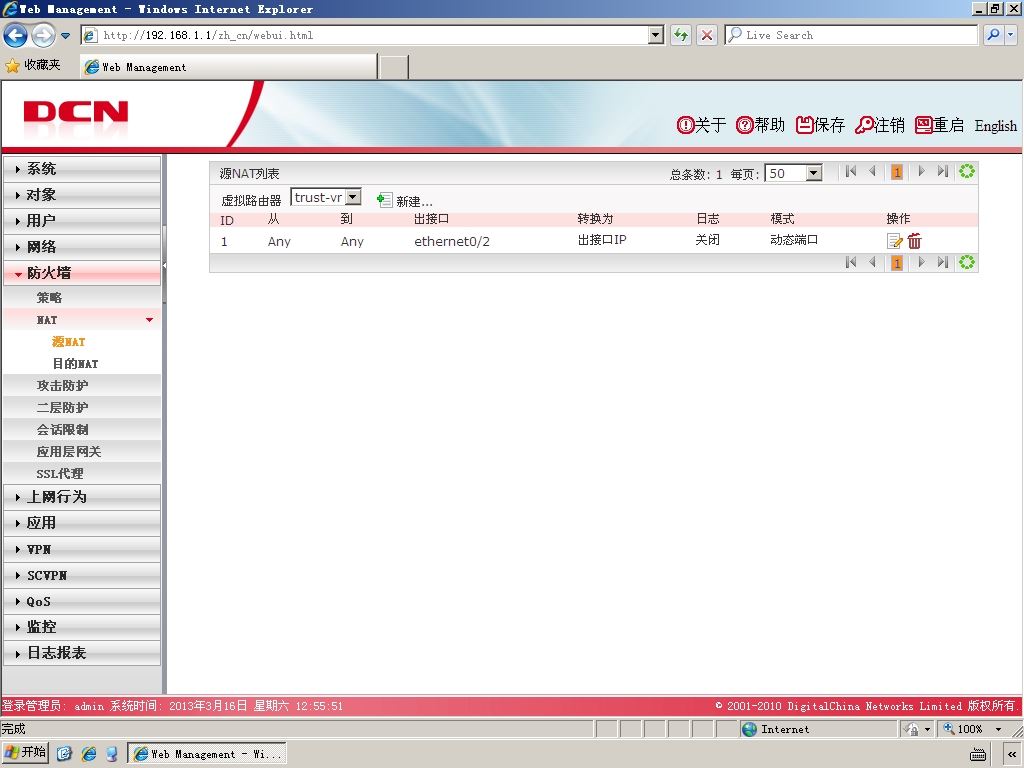
Task: Expand the 用户 menu section
Action: (82, 221)
